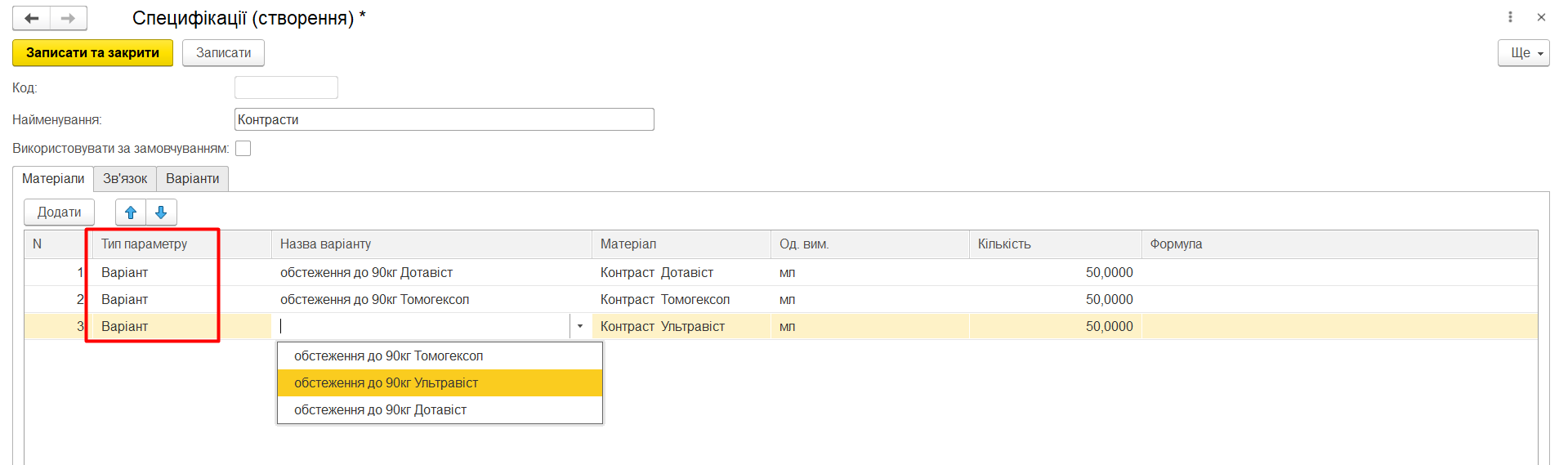Click the 'Код' input field
The image size is (1568, 465).
(x=286, y=87)
